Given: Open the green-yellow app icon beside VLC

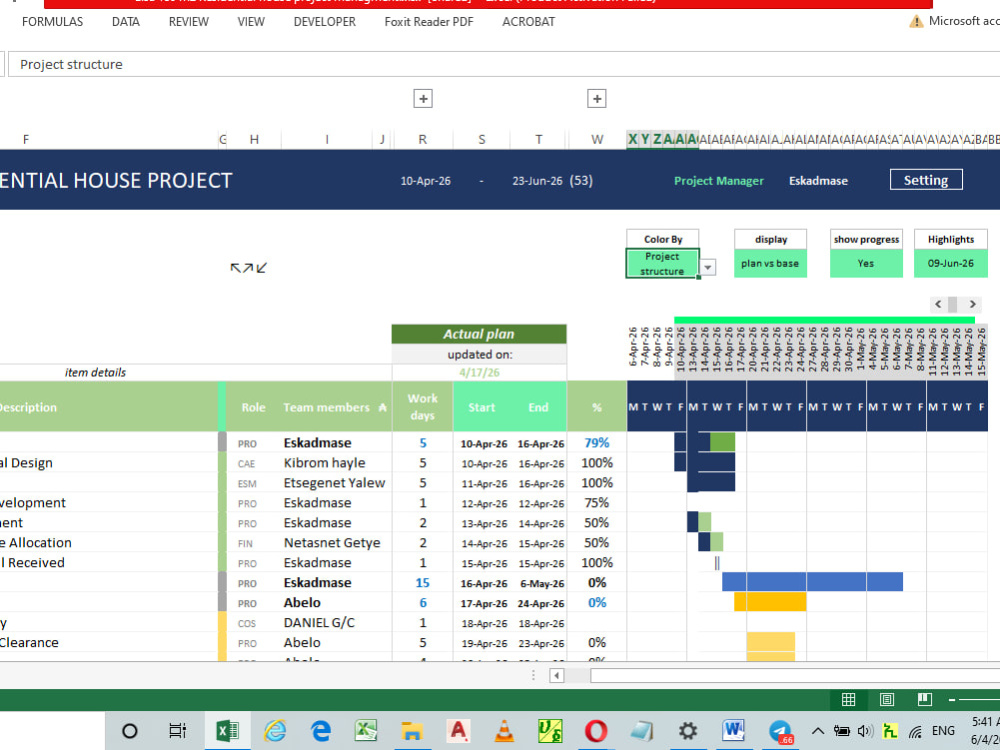Looking at the screenshot, I should 550,731.
